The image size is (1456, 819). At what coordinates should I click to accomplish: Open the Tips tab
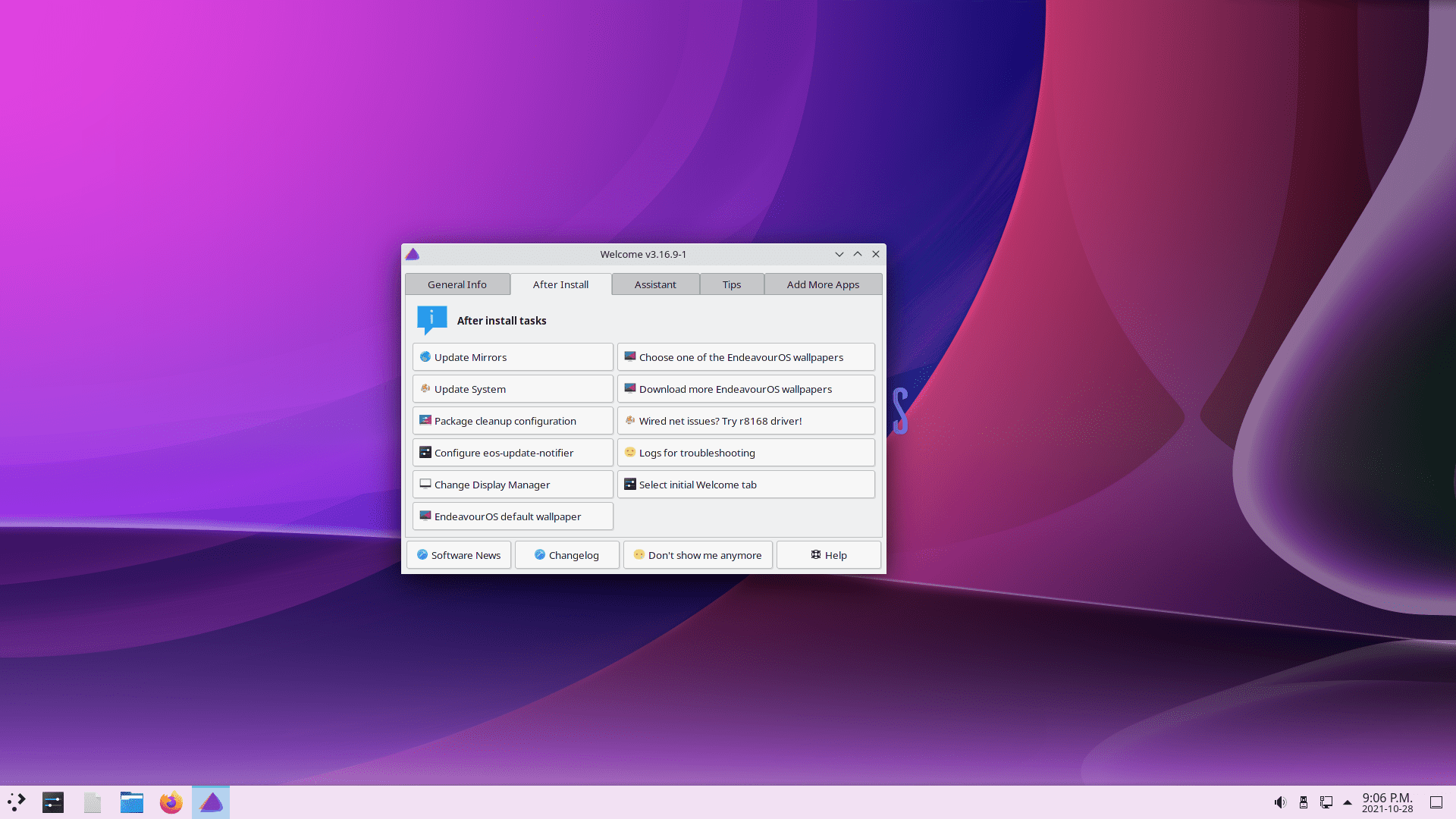click(x=732, y=284)
